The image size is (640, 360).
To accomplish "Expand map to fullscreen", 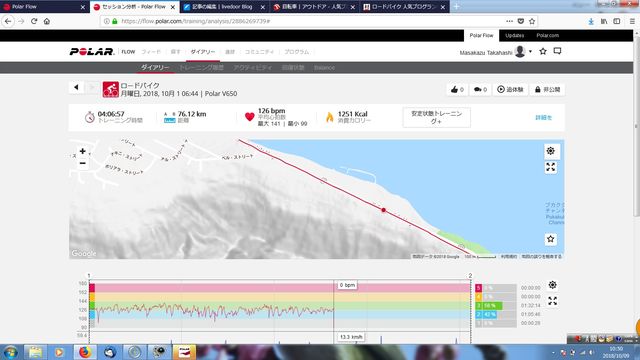I will click(x=551, y=167).
